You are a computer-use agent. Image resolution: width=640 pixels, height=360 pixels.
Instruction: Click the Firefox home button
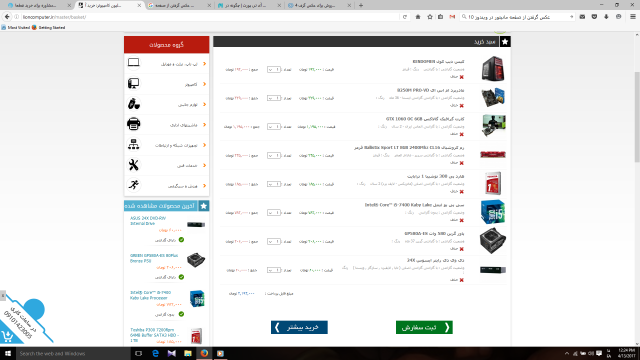418,17
